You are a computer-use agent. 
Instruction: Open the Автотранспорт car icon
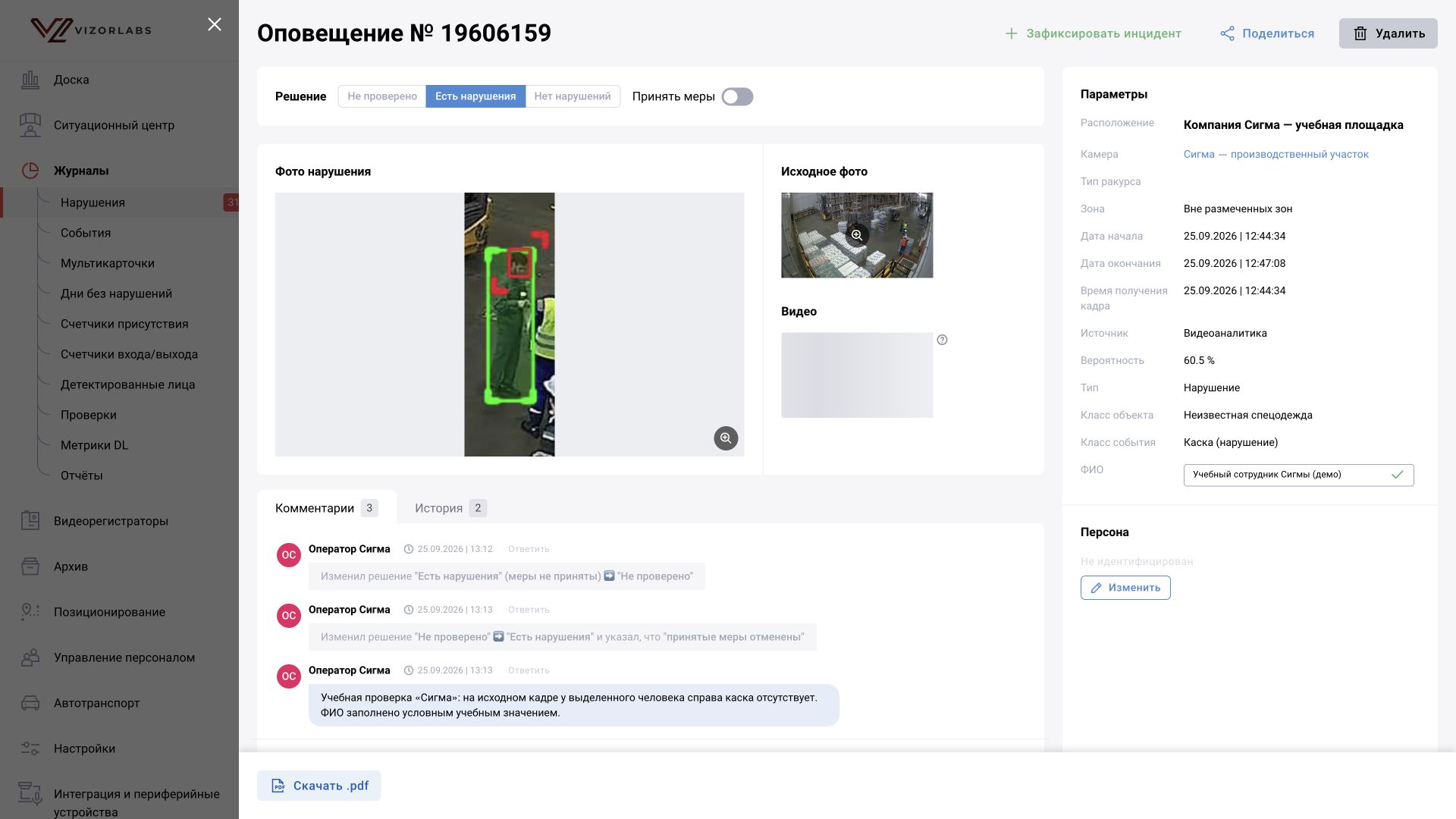[30, 703]
